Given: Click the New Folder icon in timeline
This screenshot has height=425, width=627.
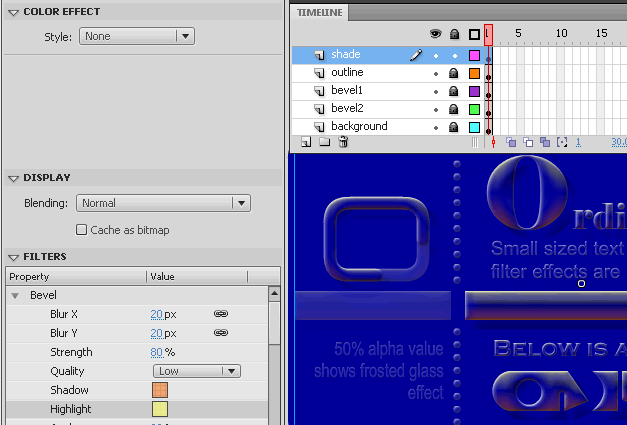Looking at the screenshot, I should click(324, 143).
